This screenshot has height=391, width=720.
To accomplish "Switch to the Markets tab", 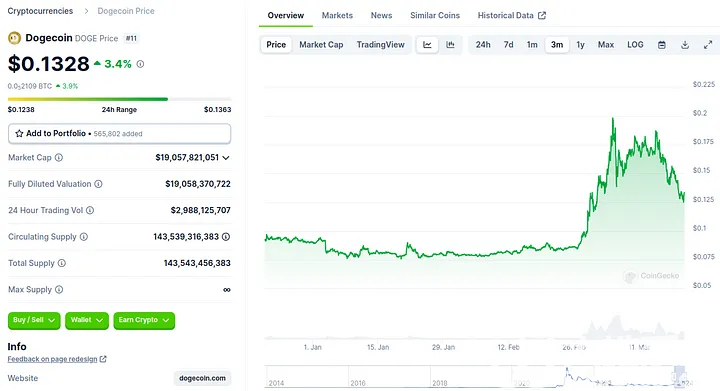I will 337,16.
